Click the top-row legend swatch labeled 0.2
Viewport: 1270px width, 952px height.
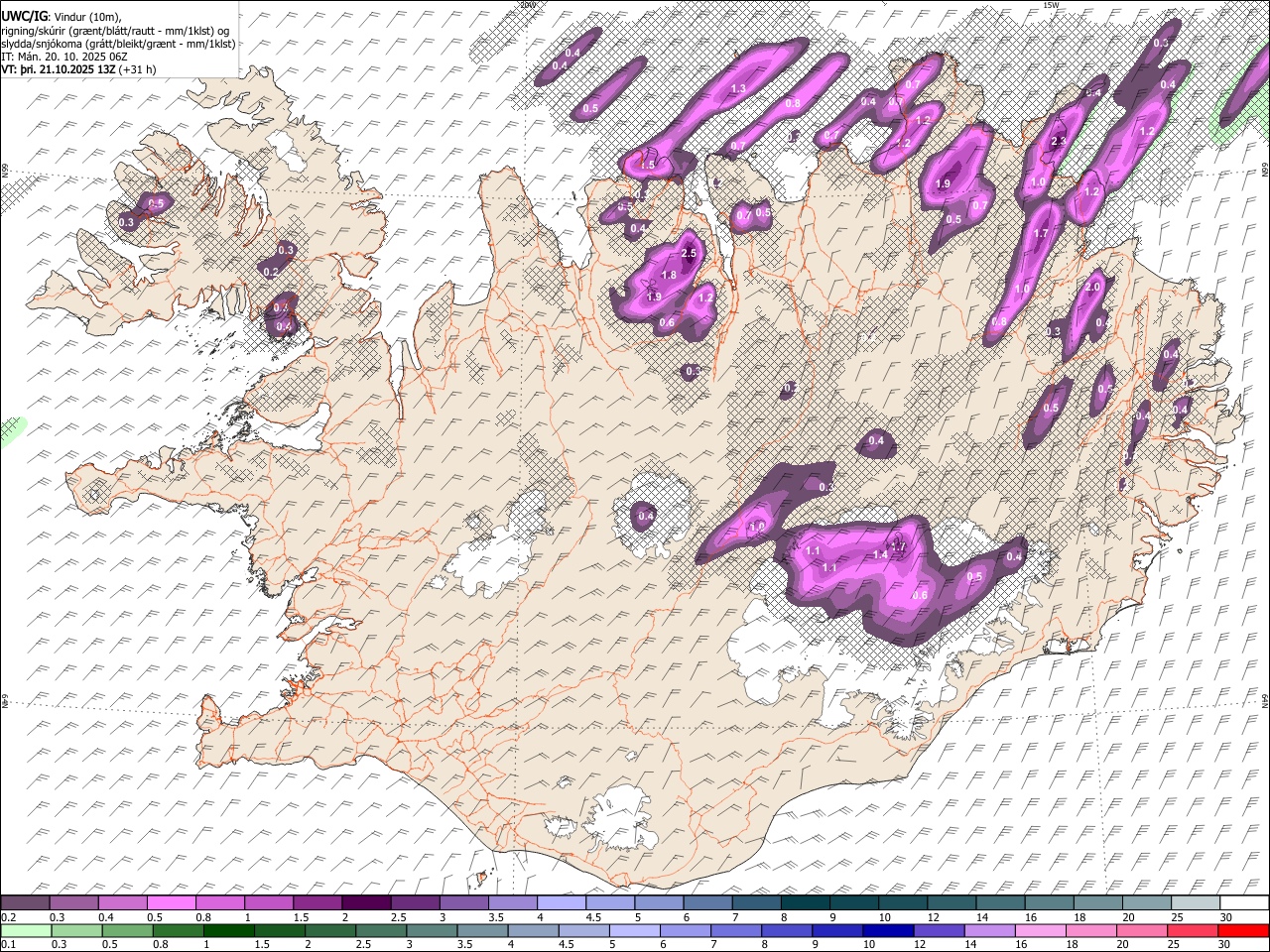click(x=25, y=903)
